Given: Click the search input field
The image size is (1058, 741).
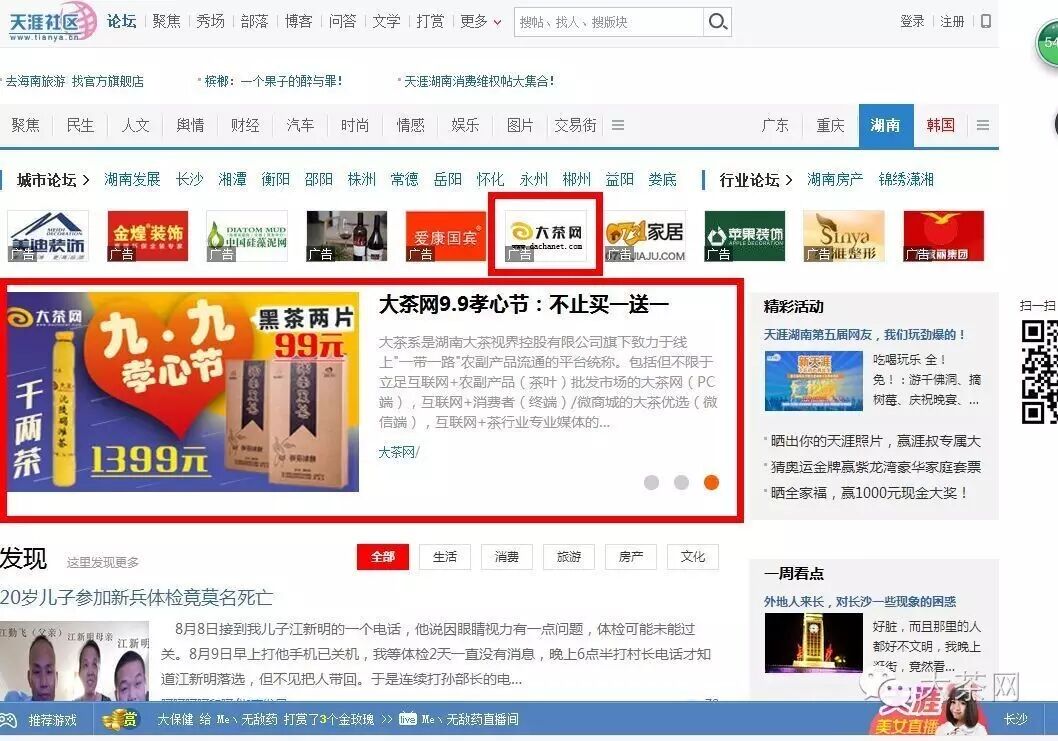Looking at the screenshot, I should [x=609, y=22].
